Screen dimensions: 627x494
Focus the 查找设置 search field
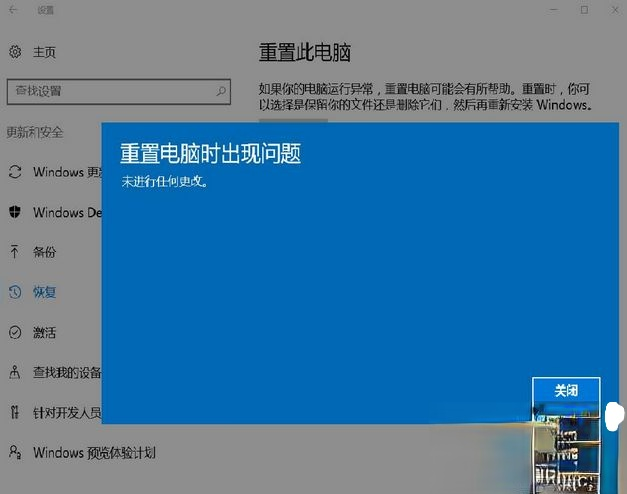point(119,92)
